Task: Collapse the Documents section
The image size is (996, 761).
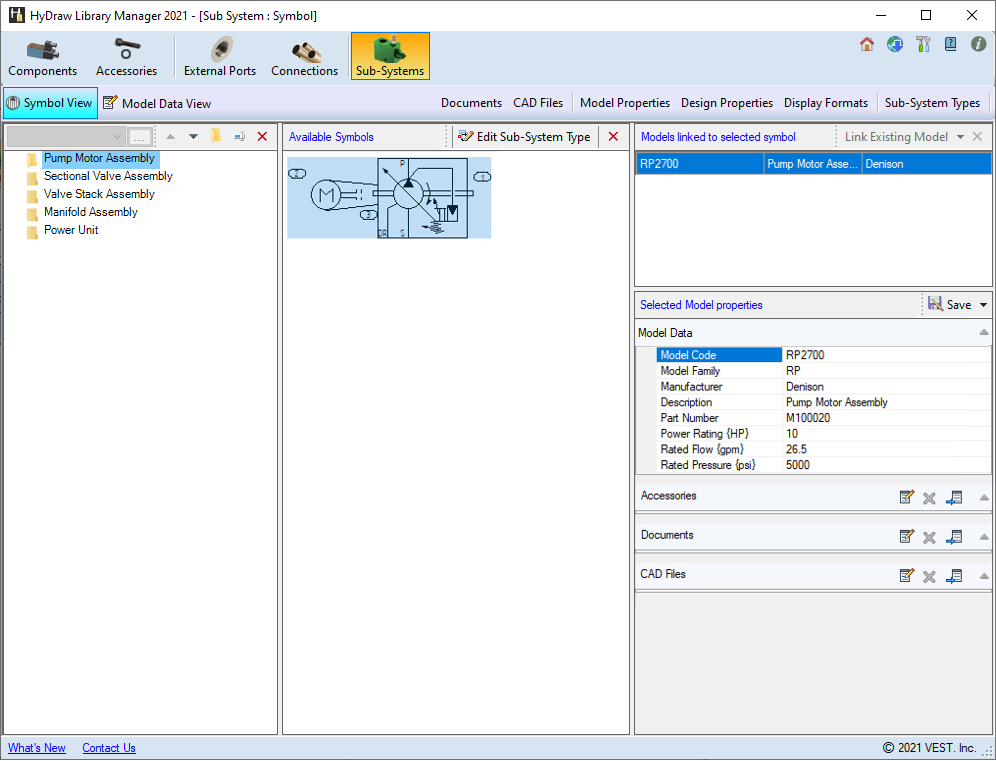Action: [983, 537]
